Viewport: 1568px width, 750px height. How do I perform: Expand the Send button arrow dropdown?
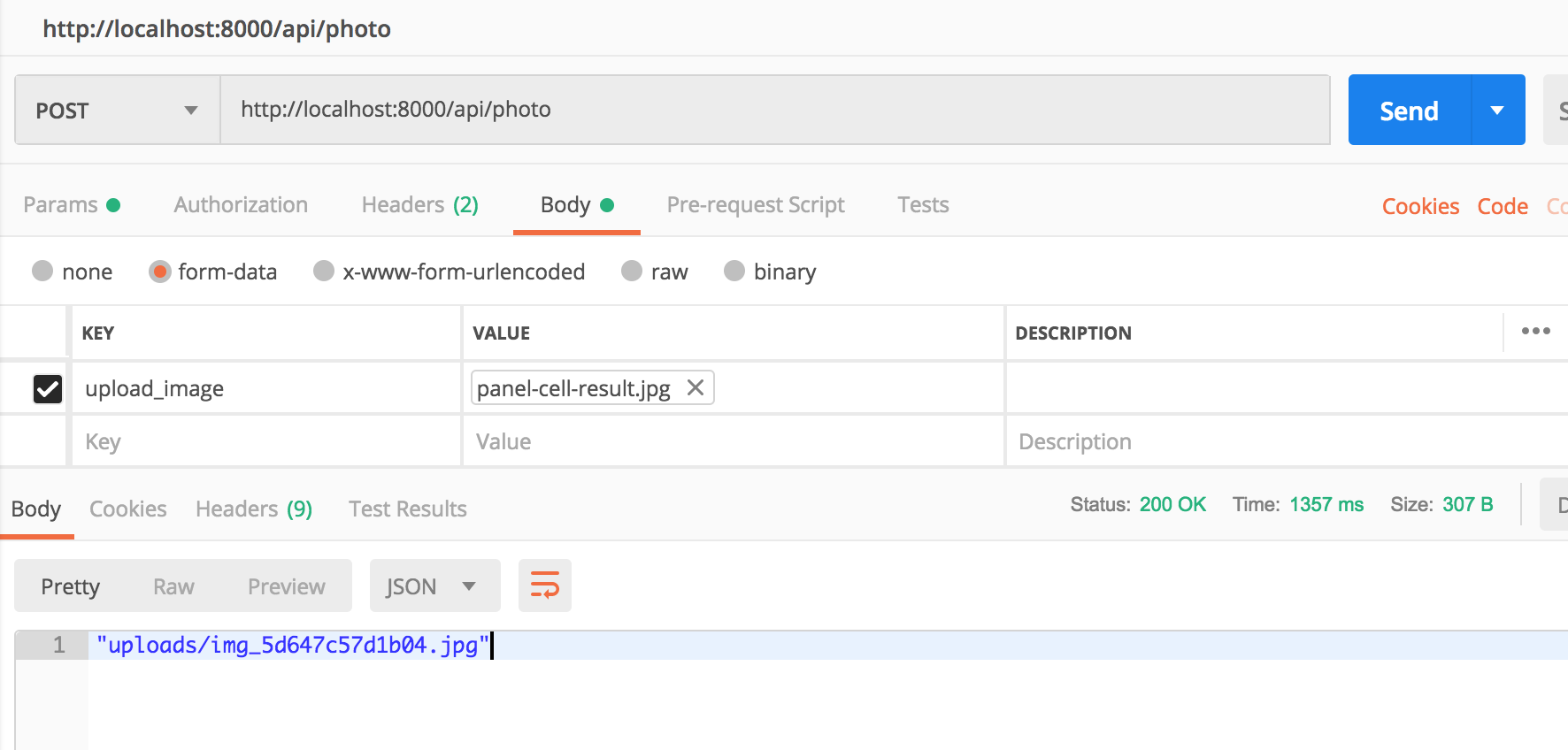pos(1497,110)
